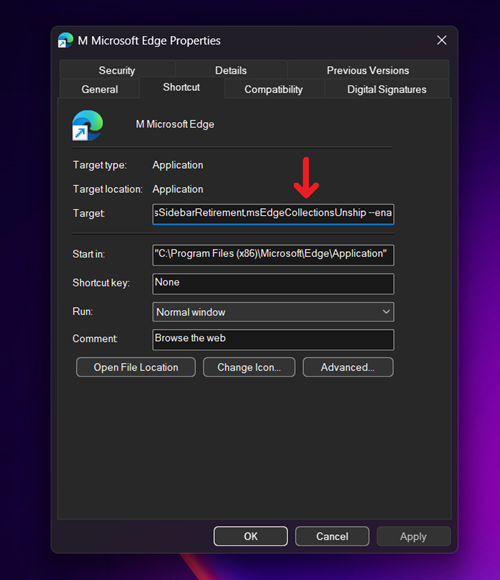
Task: Switch to the Security tab
Action: (117, 70)
